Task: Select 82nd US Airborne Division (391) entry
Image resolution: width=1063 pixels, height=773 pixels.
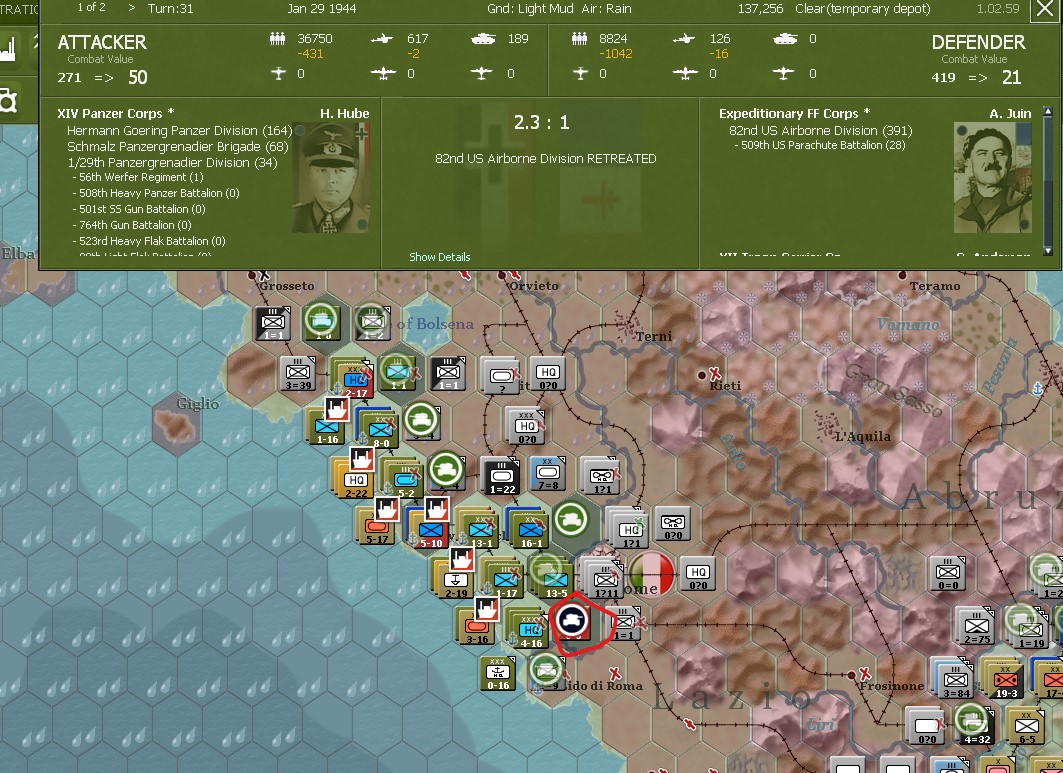Action: 821,130
